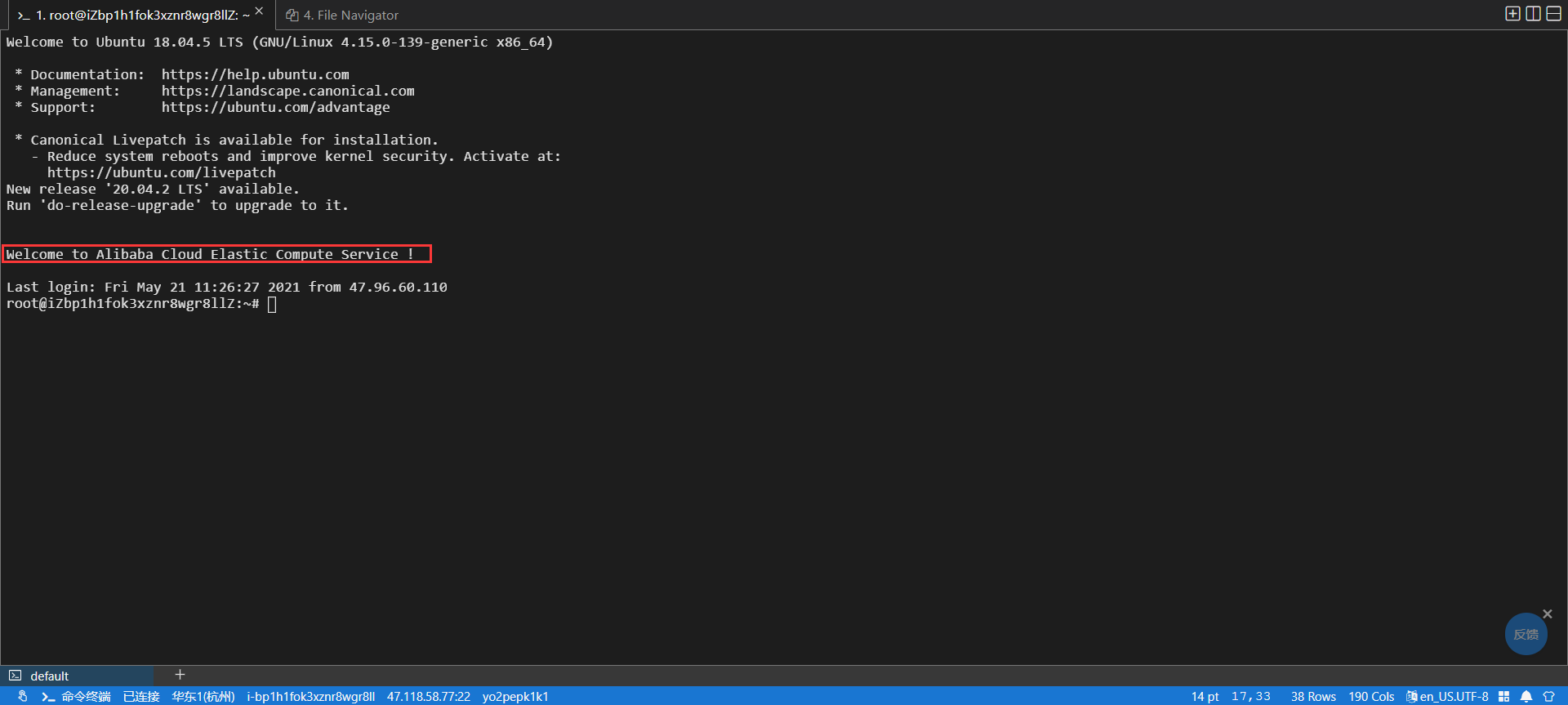The image size is (1568, 705).
Task: Click the 命令终端 status label
Action: [x=86, y=697]
